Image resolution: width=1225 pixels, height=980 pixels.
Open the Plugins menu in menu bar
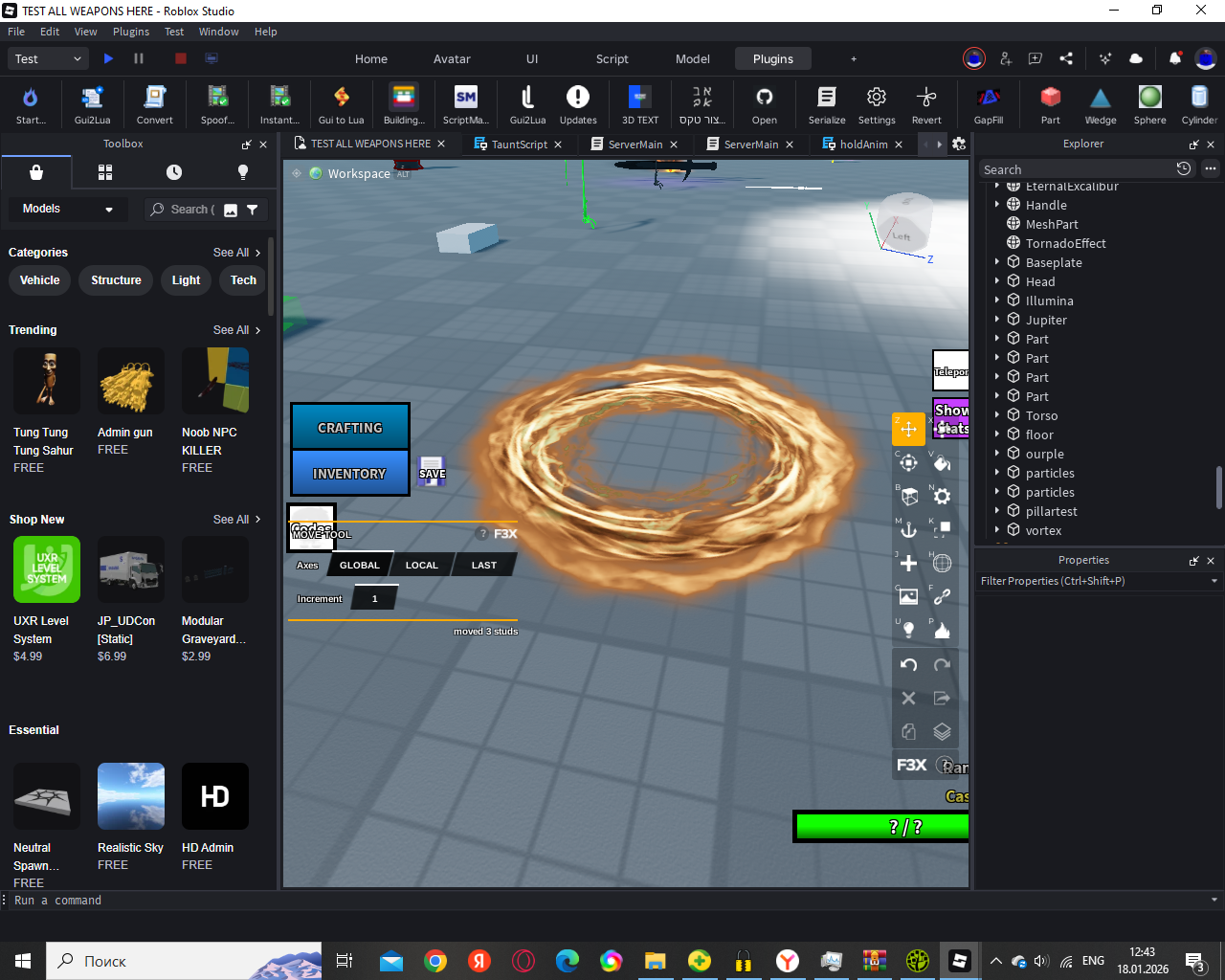coord(131,32)
